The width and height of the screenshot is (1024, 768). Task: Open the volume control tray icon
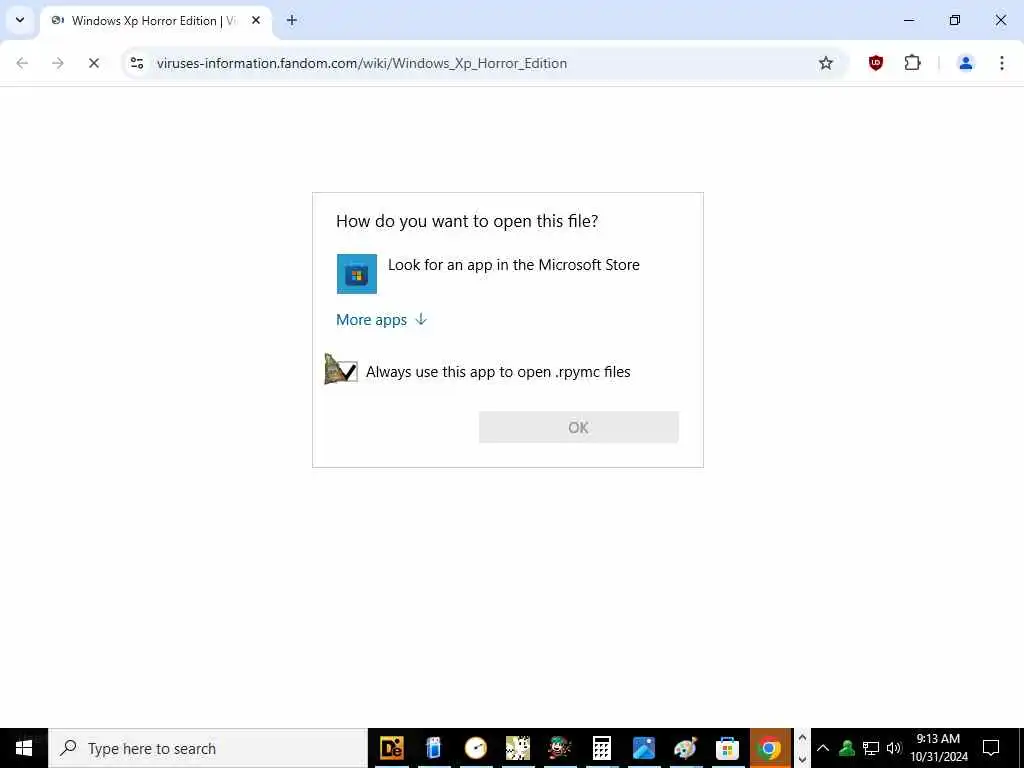[x=893, y=748]
